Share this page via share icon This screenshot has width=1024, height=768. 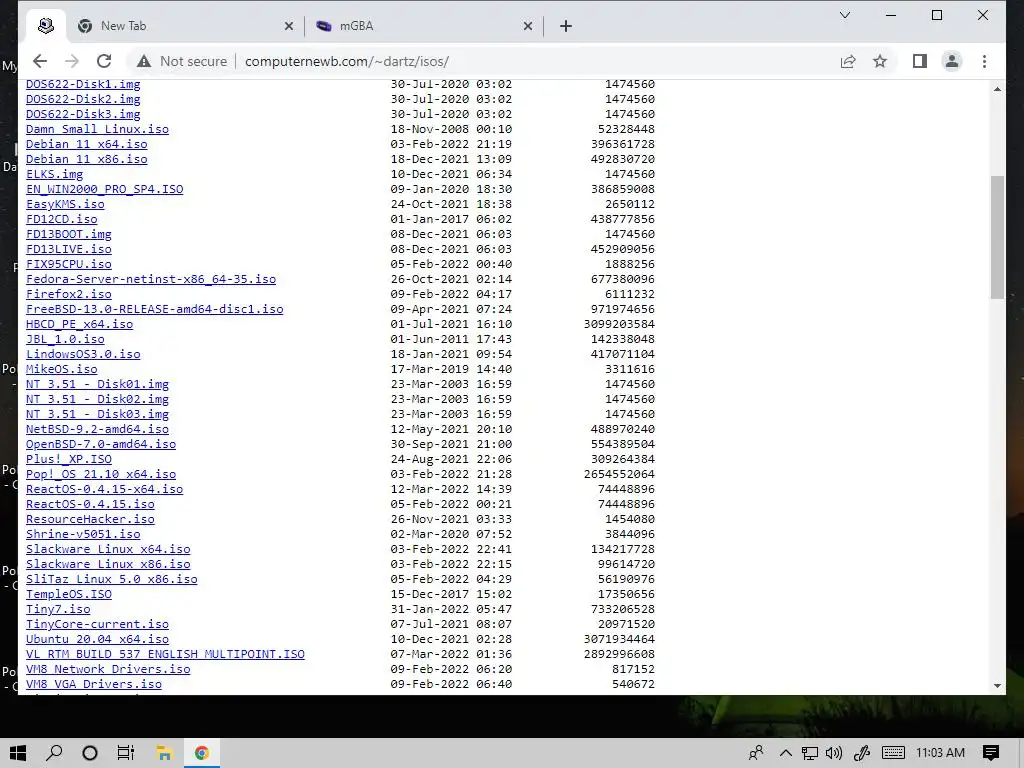pos(848,61)
